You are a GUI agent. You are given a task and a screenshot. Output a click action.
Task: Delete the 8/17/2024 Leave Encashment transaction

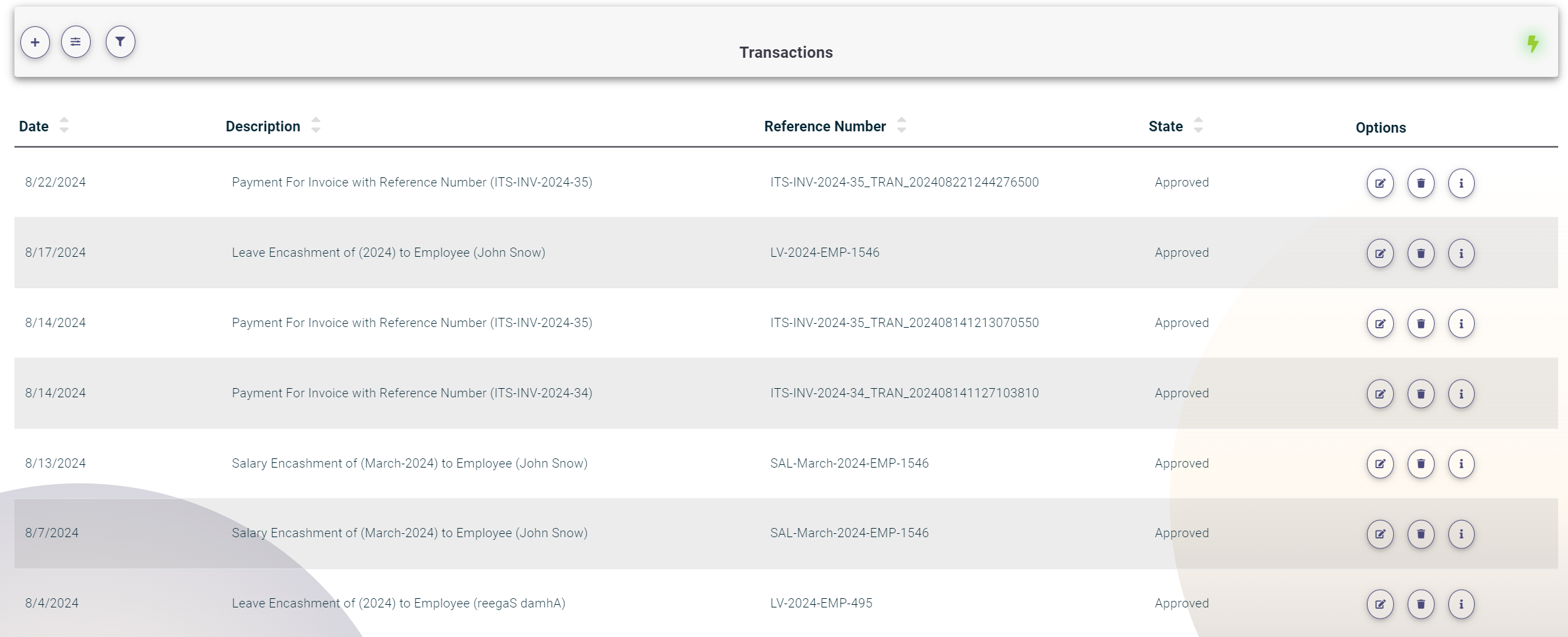(1421, 253)
